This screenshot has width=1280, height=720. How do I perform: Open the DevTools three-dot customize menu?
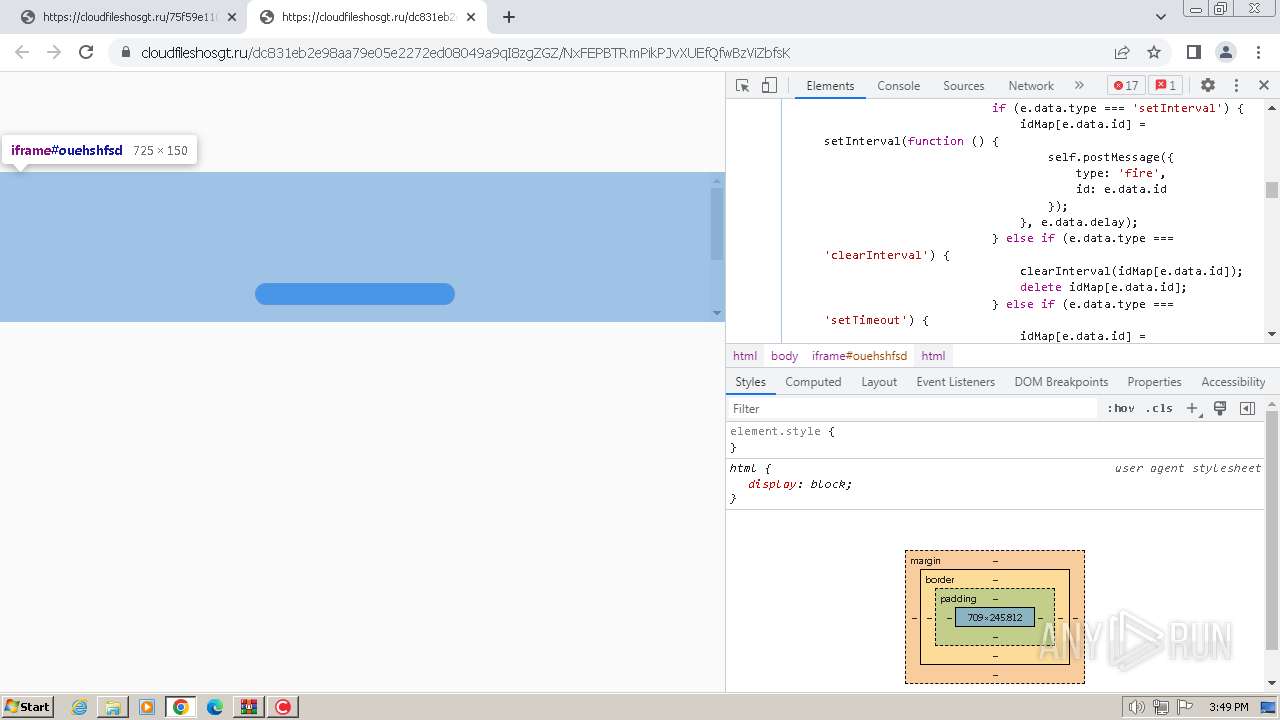(1236, 86)
